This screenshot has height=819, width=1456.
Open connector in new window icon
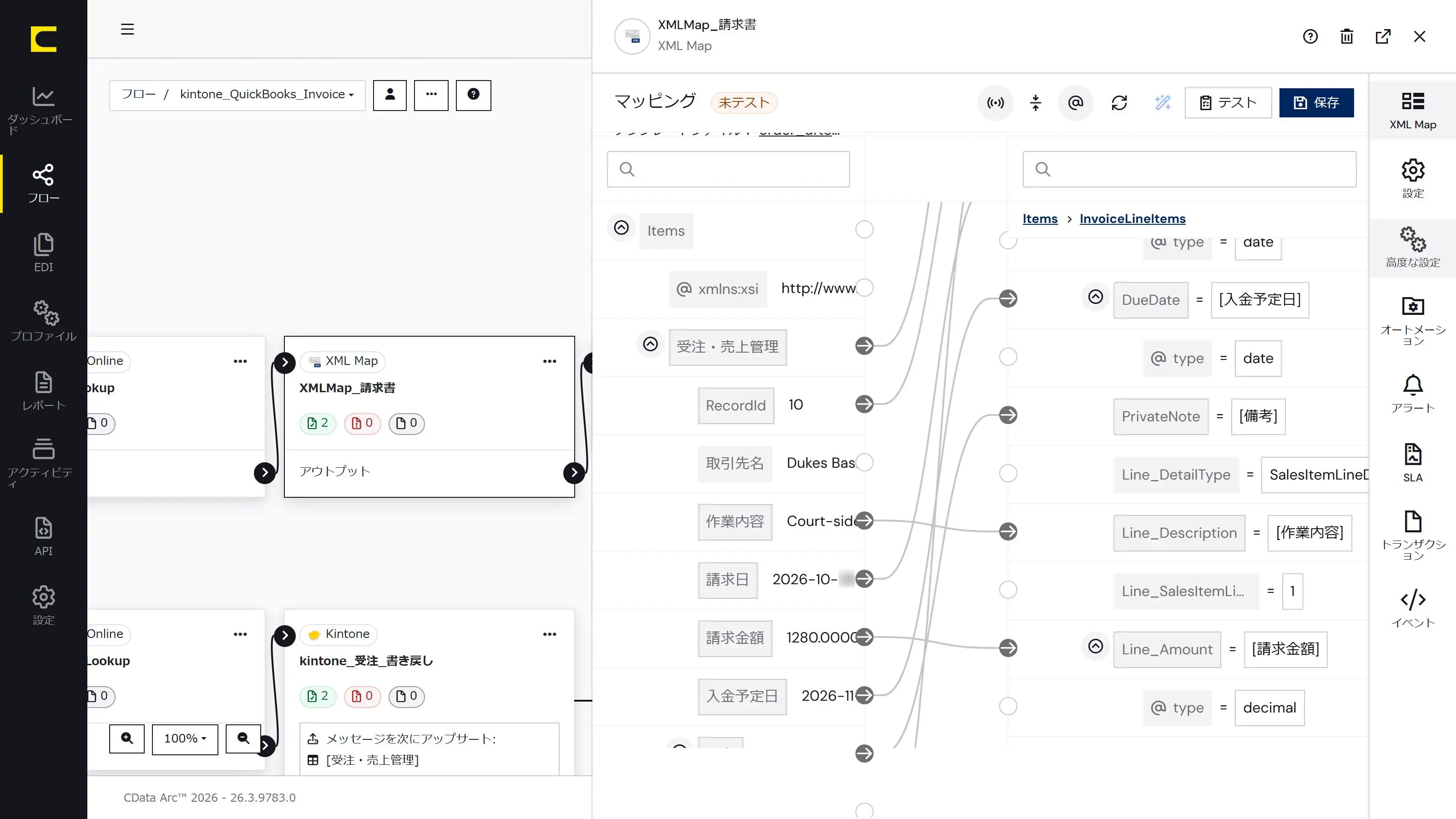pos(1383,37)
